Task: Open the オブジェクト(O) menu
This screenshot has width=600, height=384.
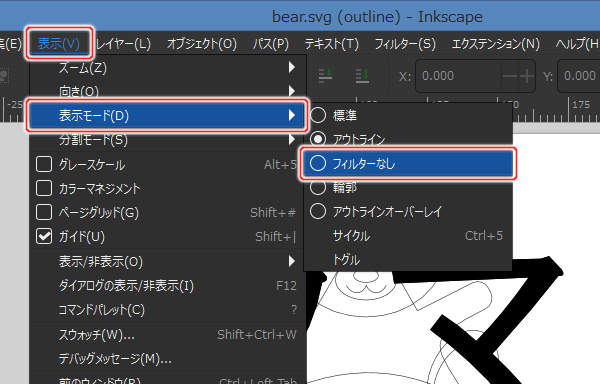Action: (202, 44)
